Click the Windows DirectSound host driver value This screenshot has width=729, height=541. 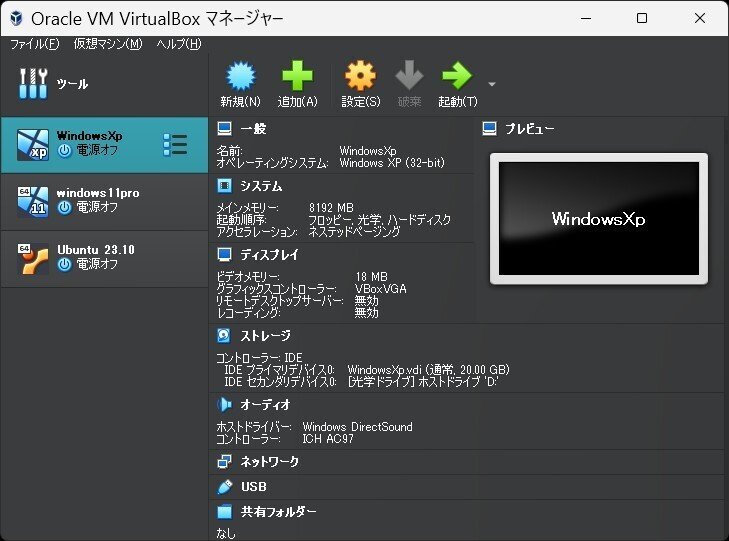[358, 427]
